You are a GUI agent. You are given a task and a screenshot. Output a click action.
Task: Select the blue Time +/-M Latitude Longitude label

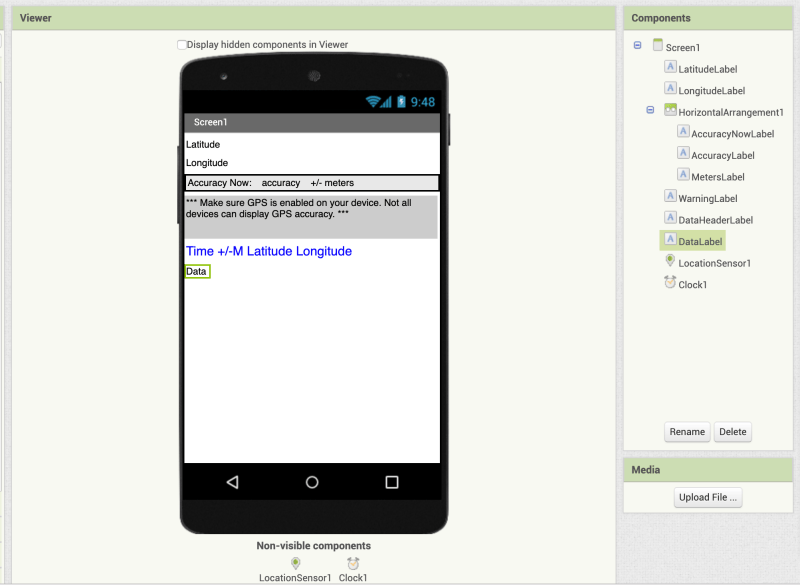pyautogui.click(x=269, y=251)
